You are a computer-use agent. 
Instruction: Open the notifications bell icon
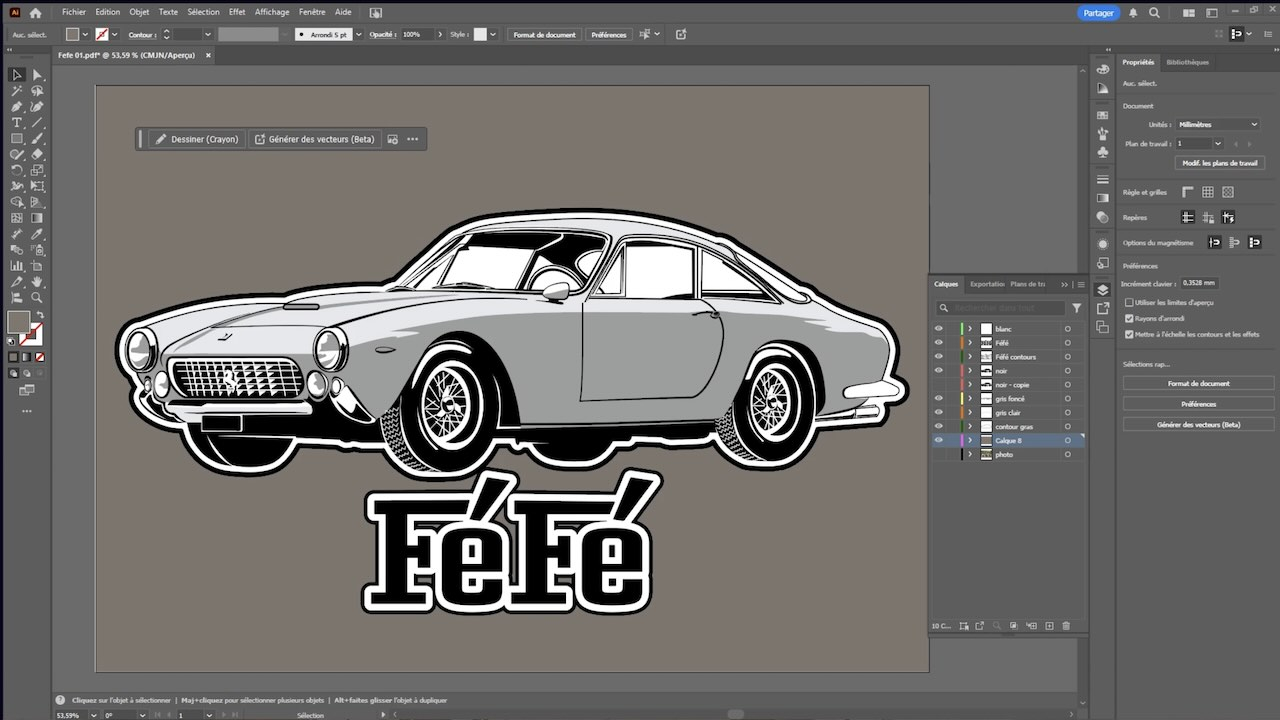1133,13
